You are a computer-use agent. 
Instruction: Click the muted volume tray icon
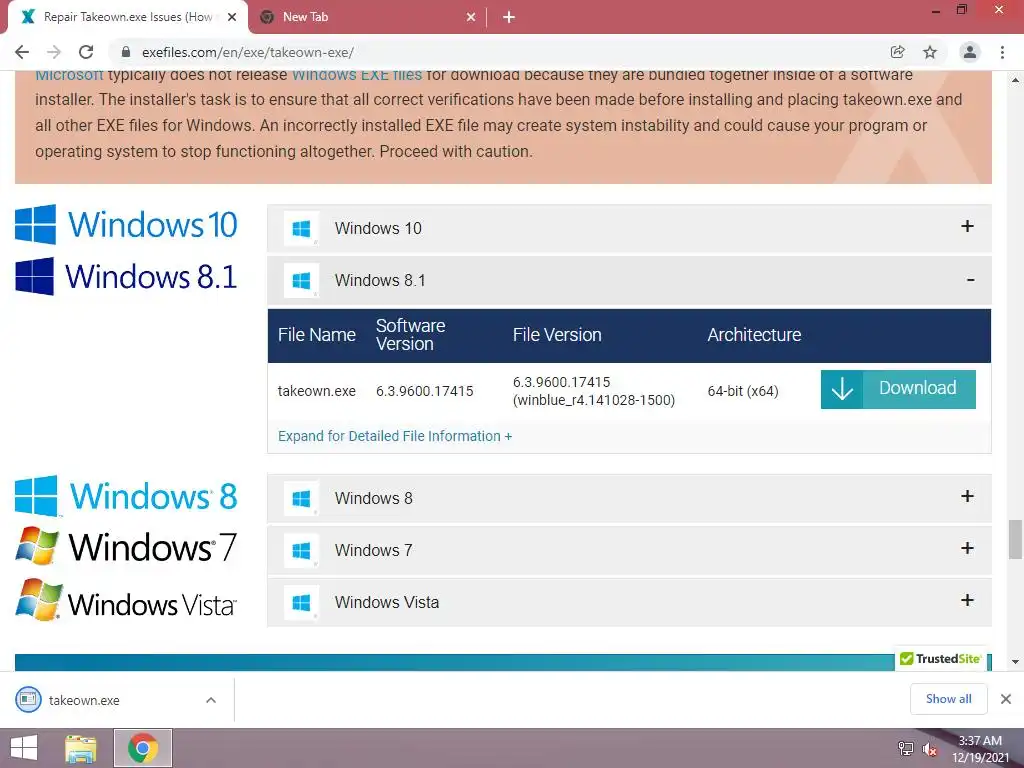[929, 749]
